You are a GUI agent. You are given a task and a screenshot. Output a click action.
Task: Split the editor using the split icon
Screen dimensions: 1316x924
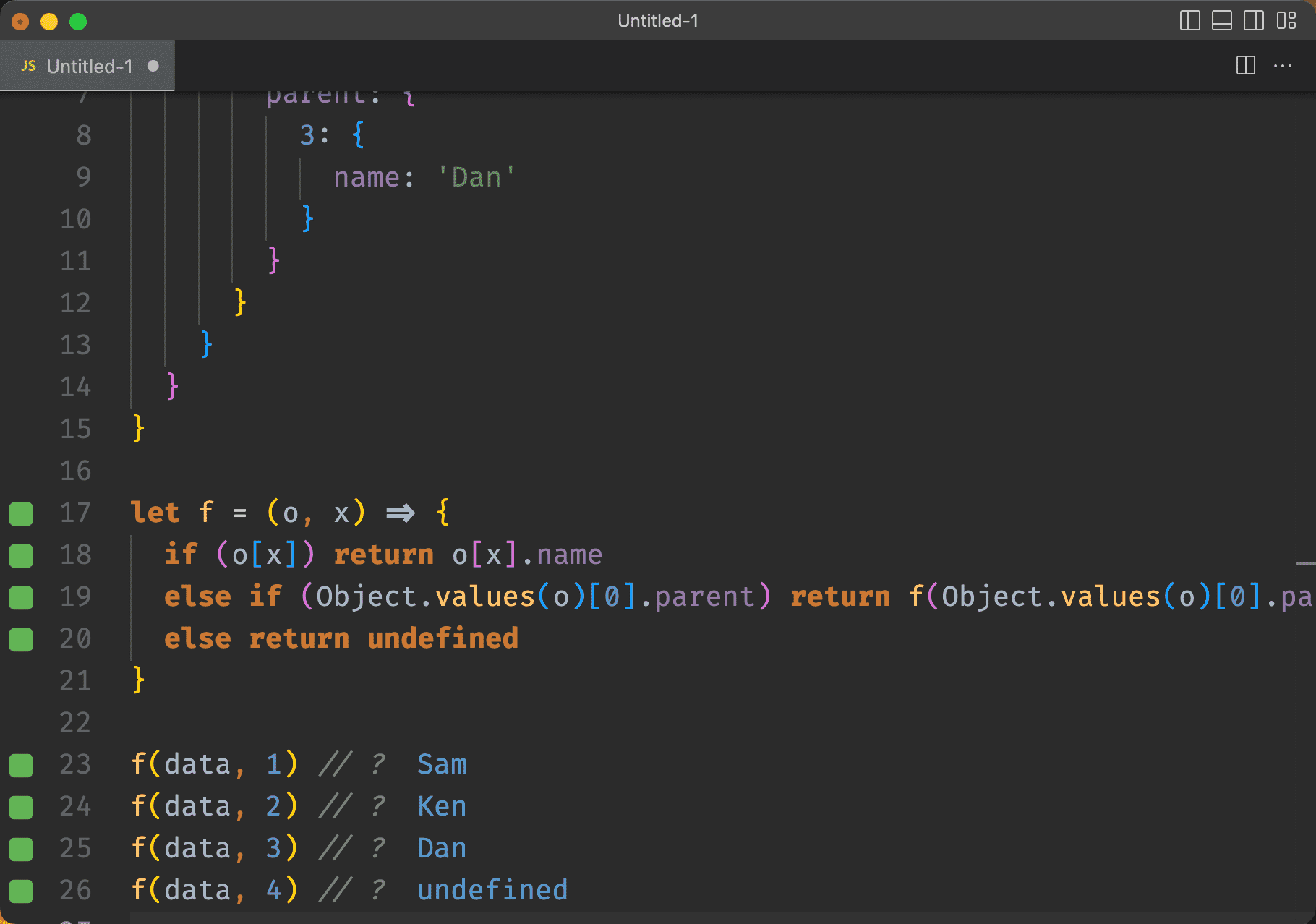[x=1246, y=66]
